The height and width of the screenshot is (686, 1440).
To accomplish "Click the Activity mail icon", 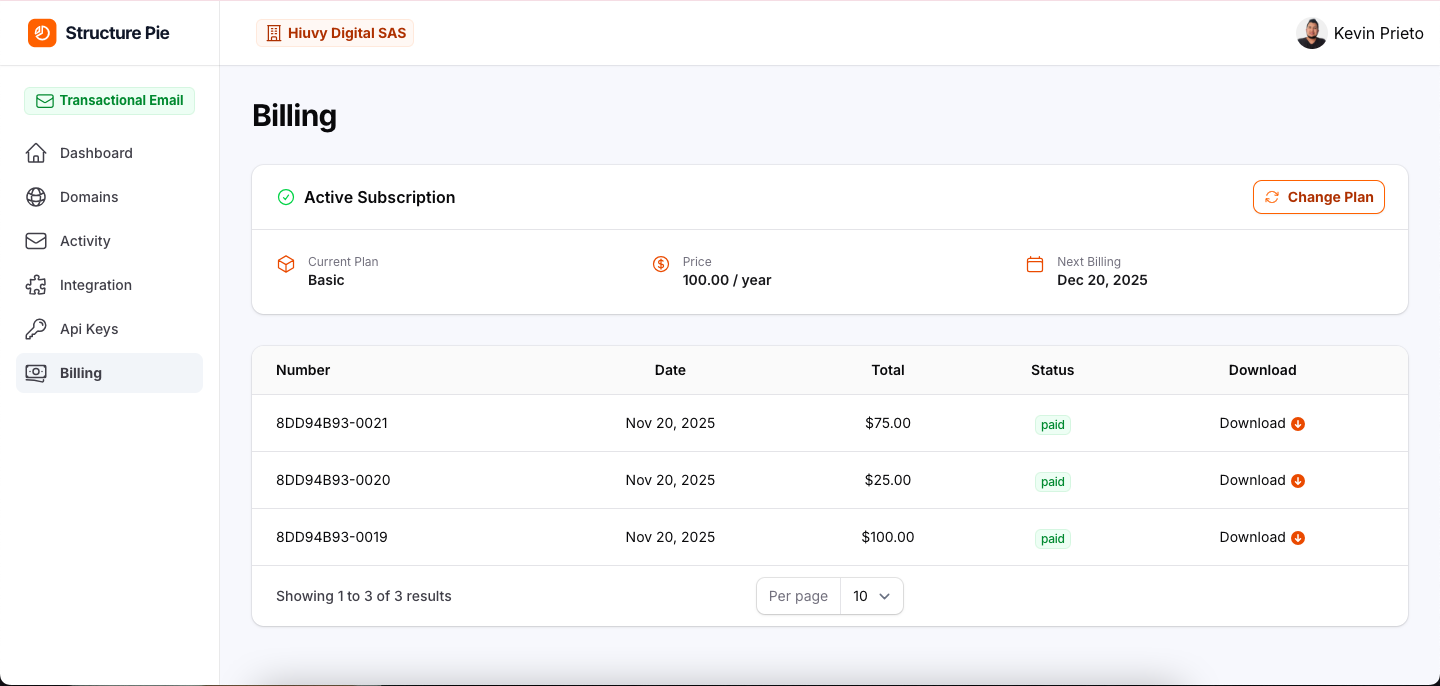I will pyautogui.click(x=36, y=241).
